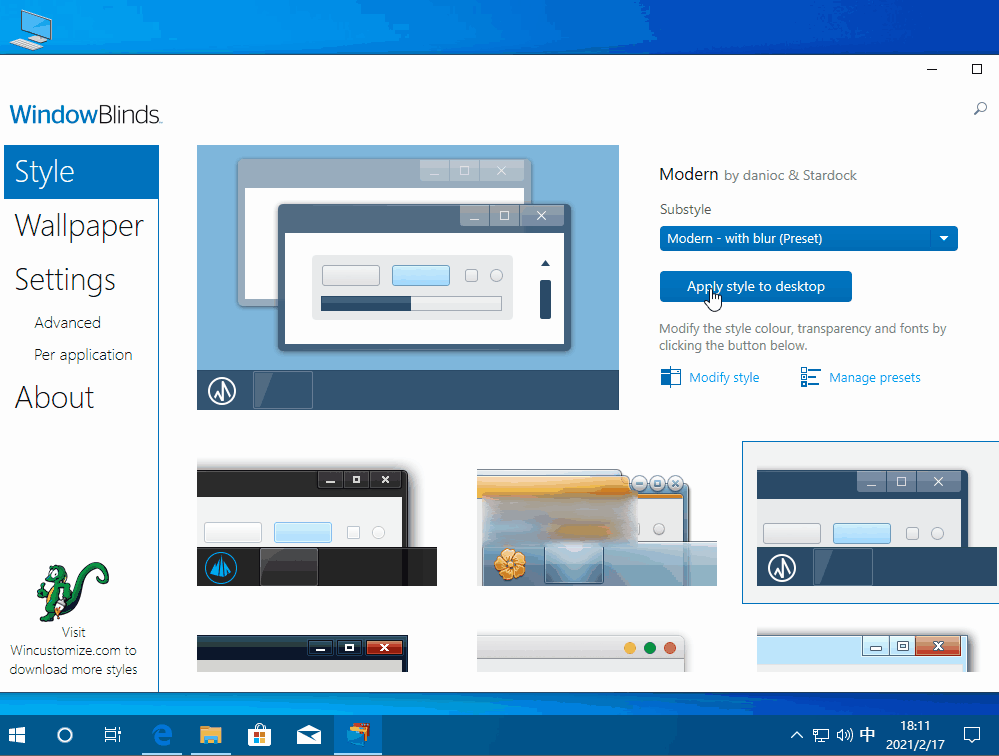The width and height of the screenshot is (999, 756).
Task: Select the style with red close button
Action: pyautogui.click(x=303, y=652)
